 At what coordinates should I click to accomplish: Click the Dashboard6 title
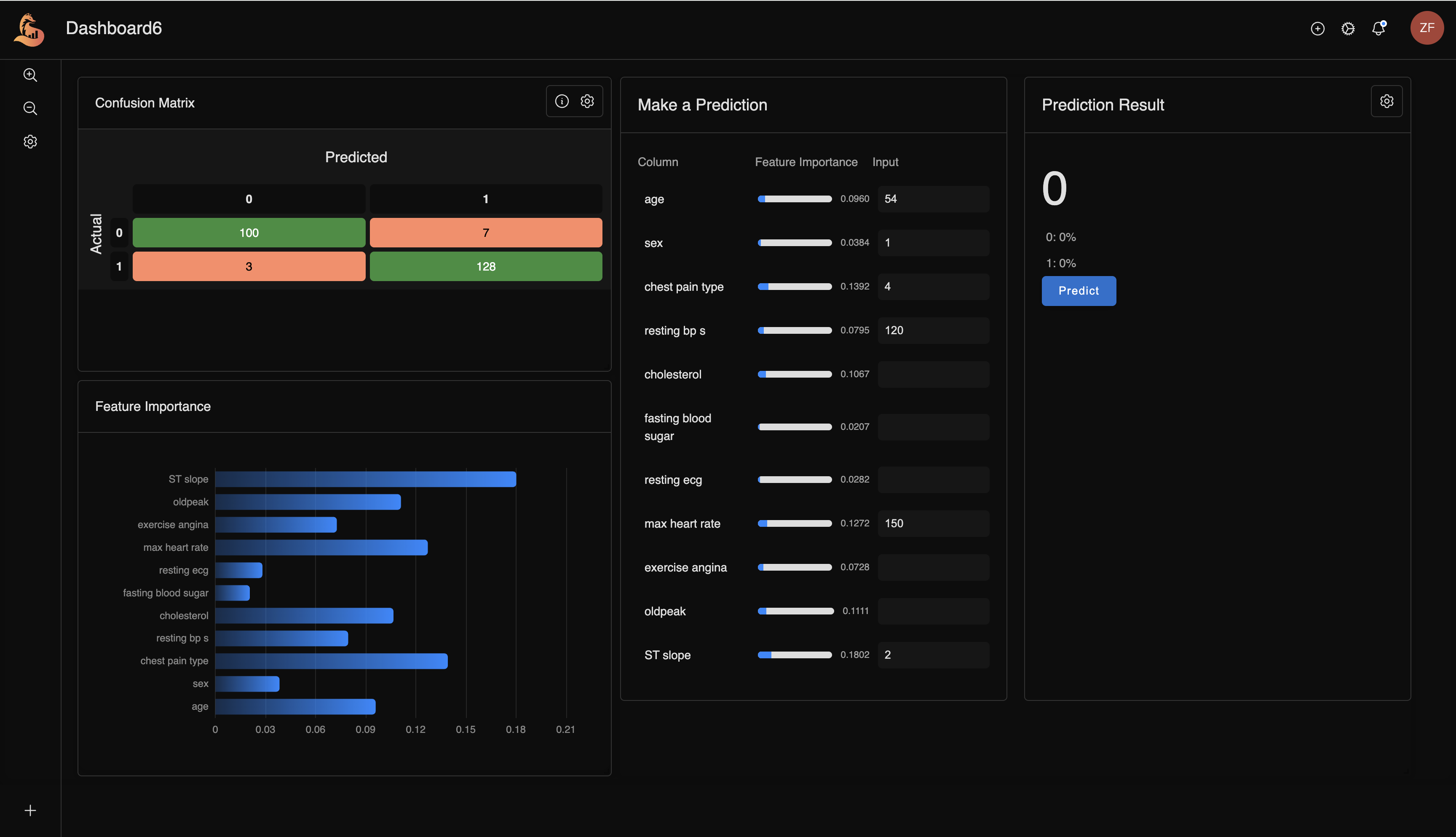(x=114, y=28)
